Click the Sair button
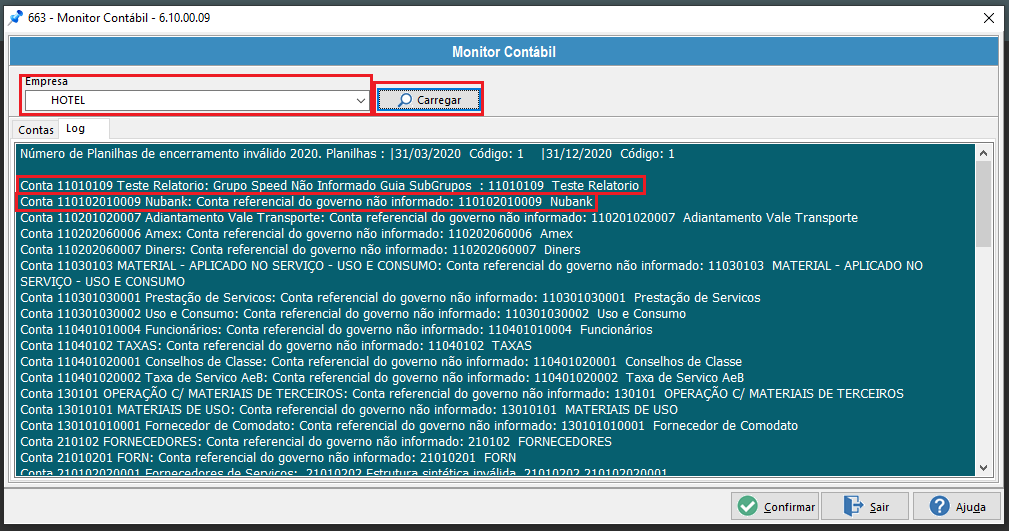This screenshot has width=1009, height=531. click(866, 507)
